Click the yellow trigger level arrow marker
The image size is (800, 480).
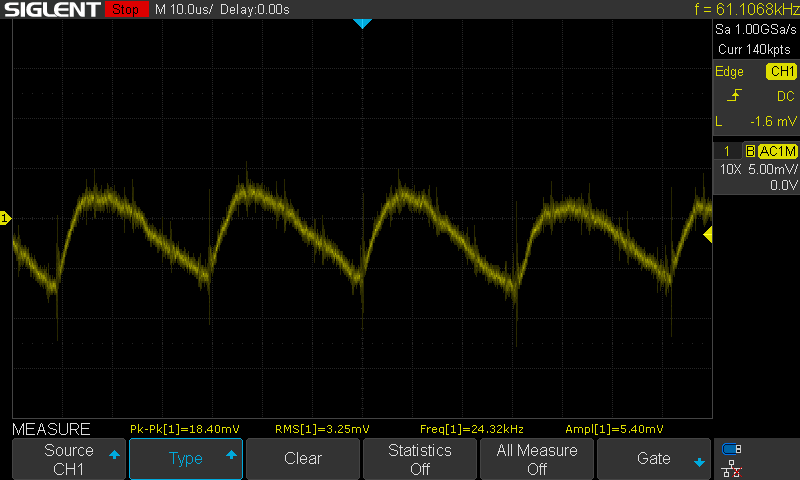point(707,235)
